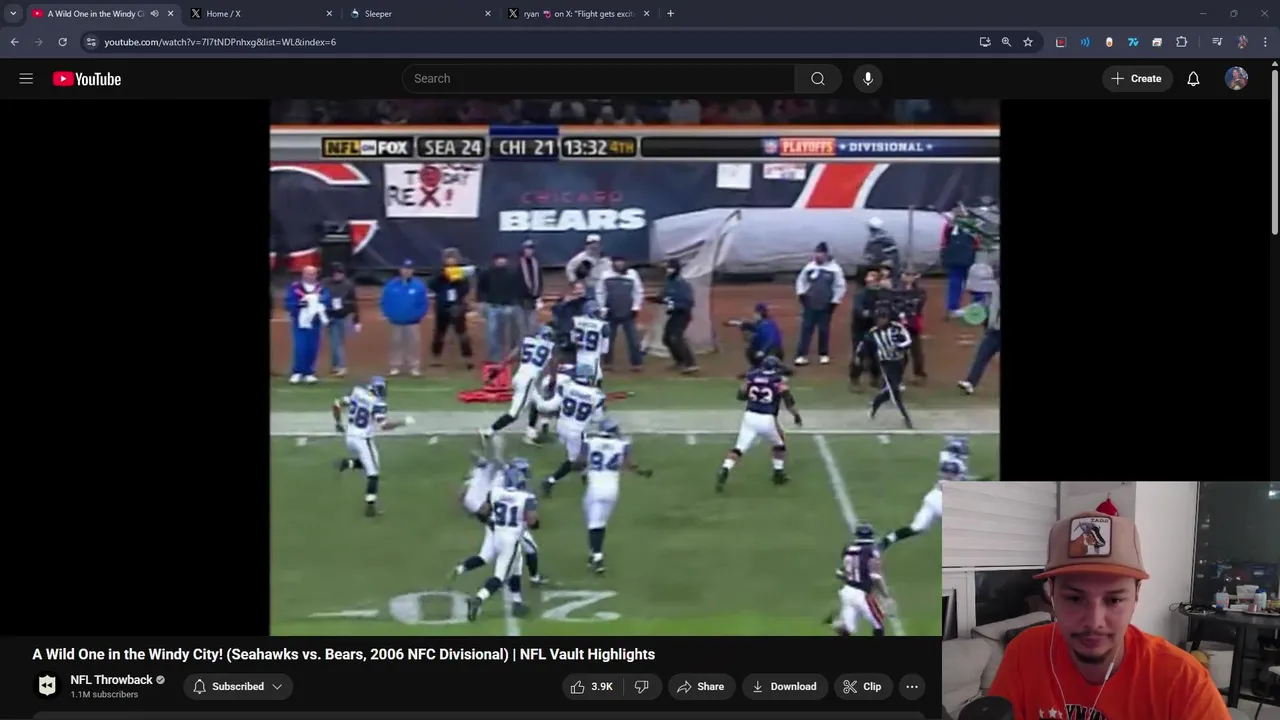Go to YouTube home via logo
The image size is (1280, 720).
[87, 79]
